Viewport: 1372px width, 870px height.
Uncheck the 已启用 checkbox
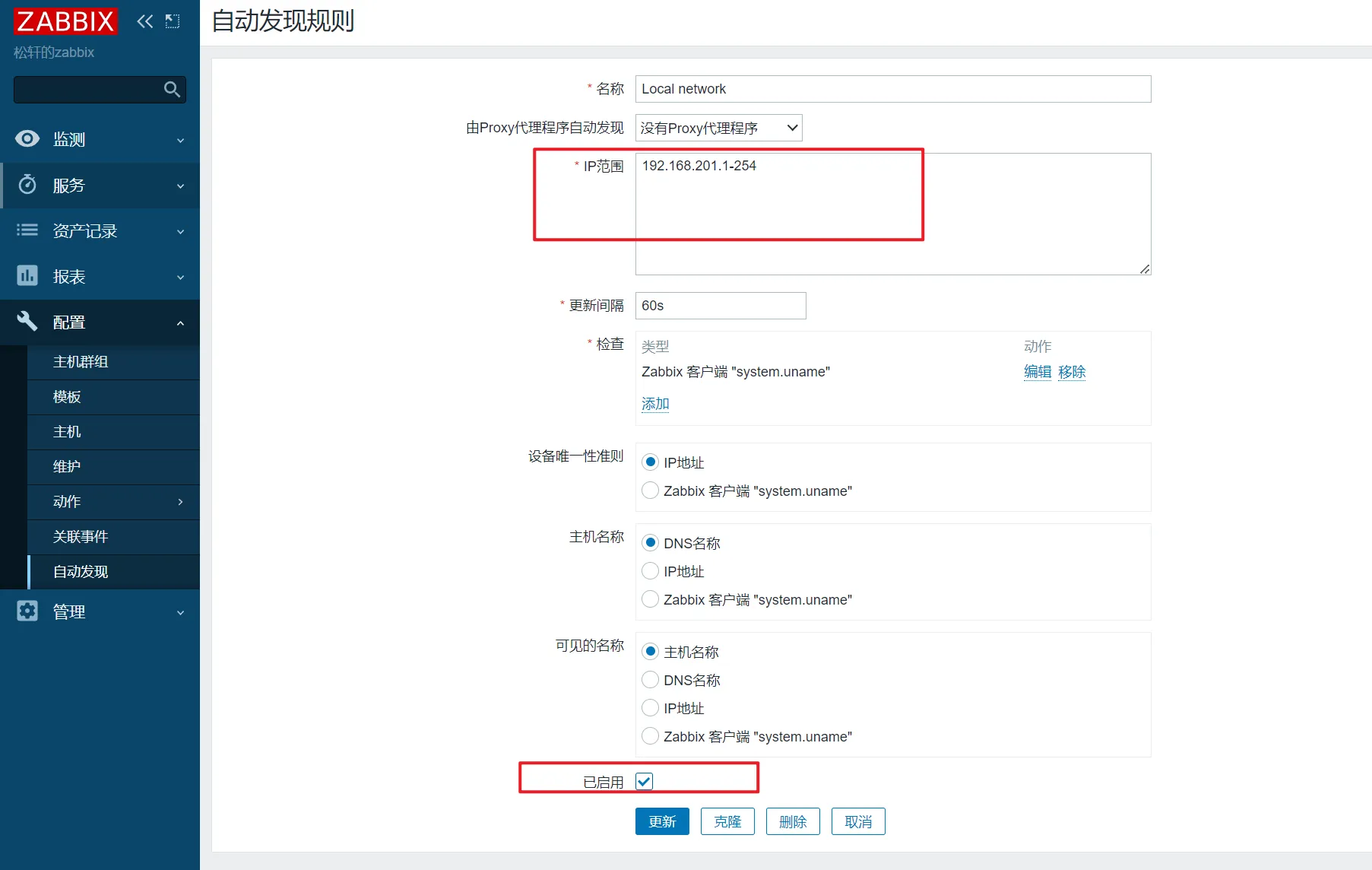coord(645,781)
